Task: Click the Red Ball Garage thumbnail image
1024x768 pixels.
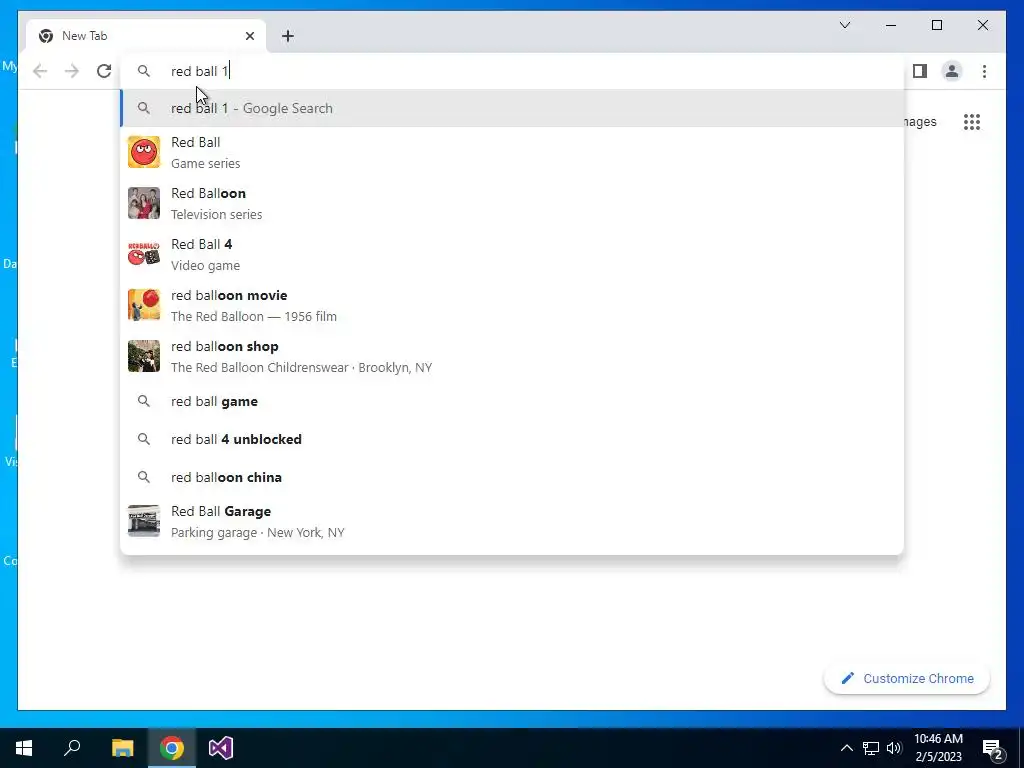Action: tap(144, 521)
